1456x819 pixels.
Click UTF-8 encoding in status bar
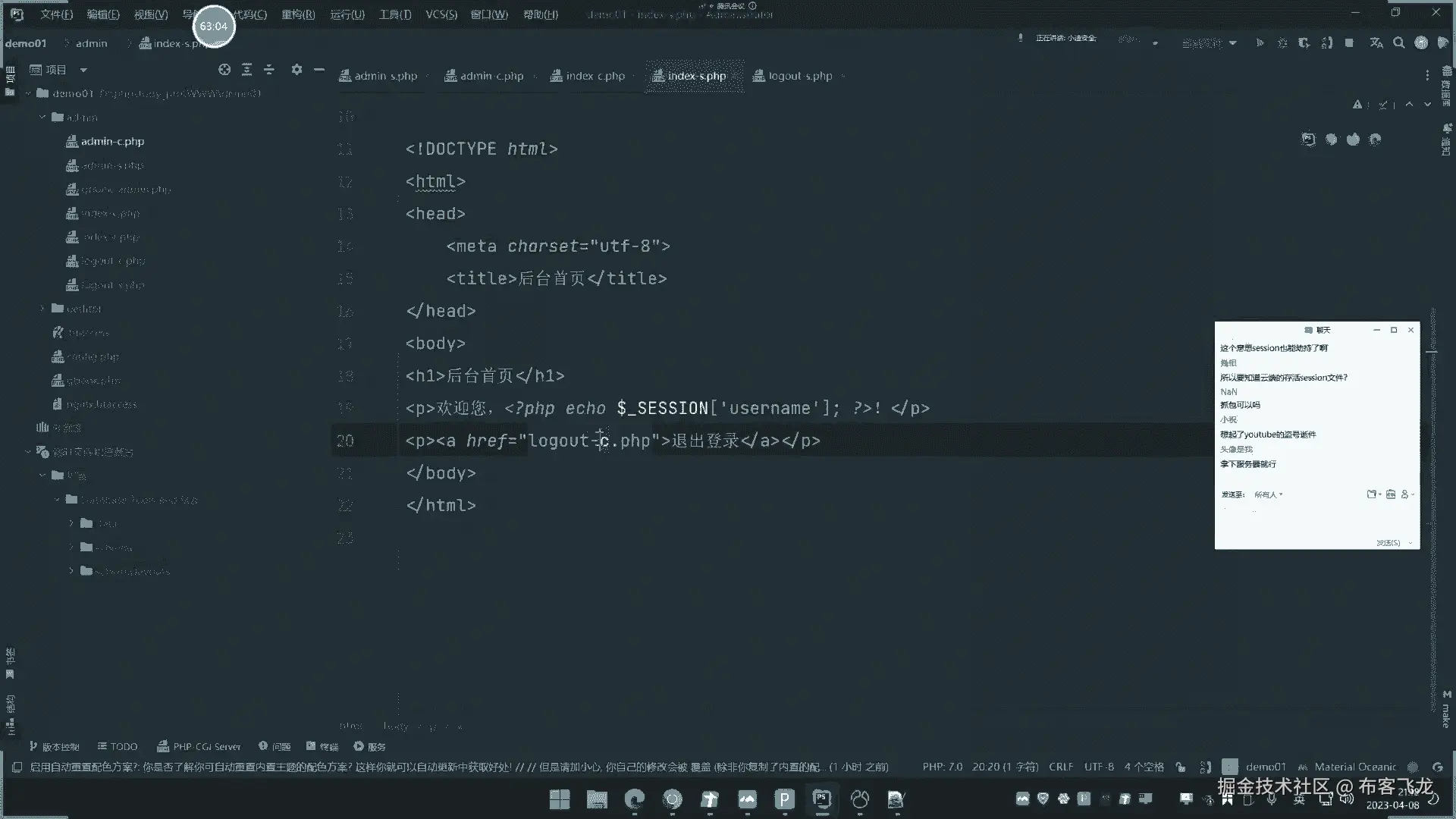(x=1099, y=767)
